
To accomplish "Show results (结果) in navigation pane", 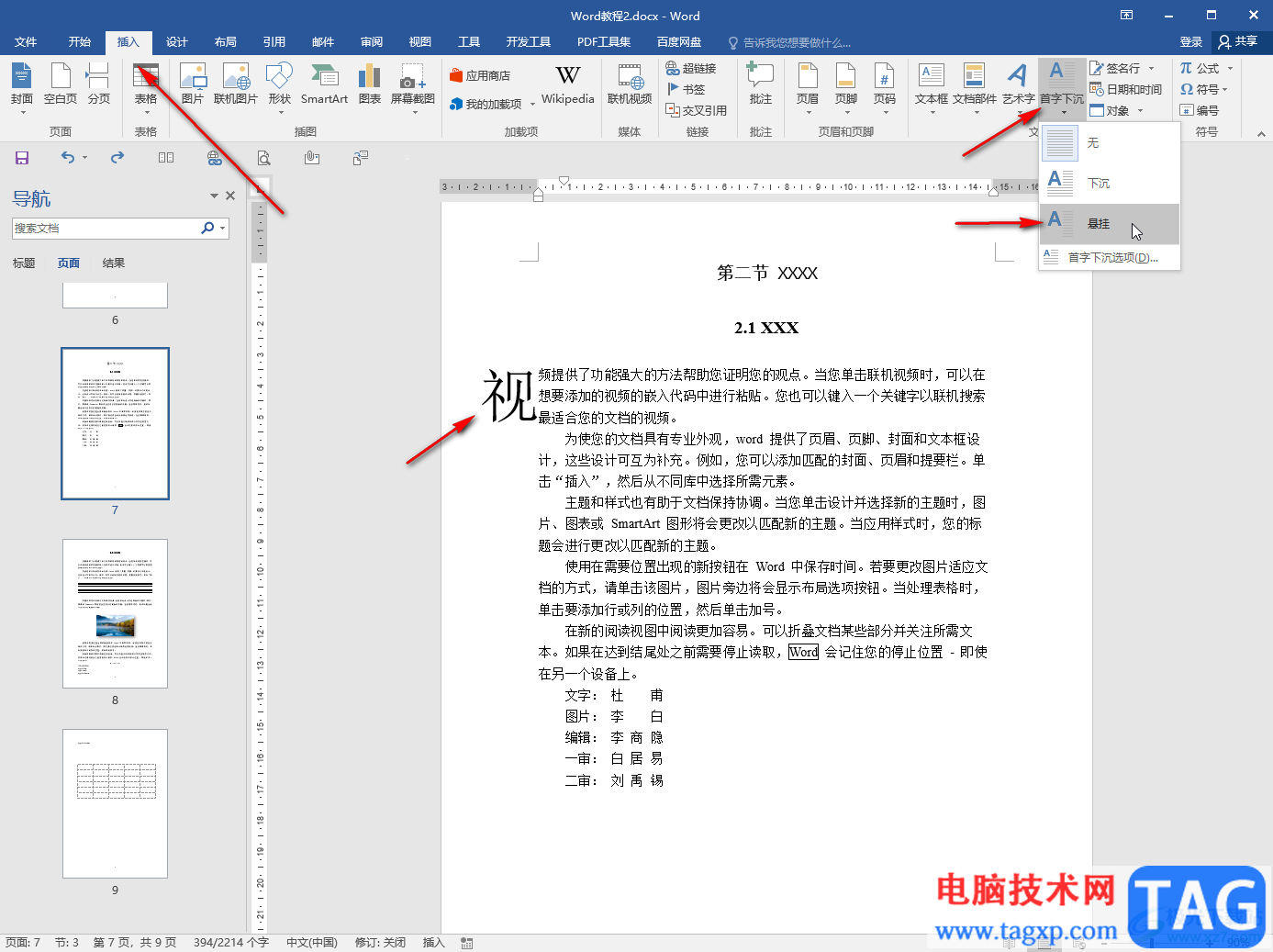I will [x=114, y=263].
